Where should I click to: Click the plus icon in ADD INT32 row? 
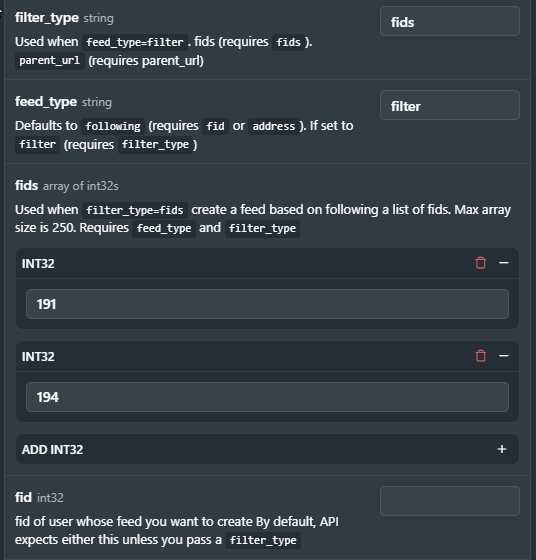coord(502,449)
